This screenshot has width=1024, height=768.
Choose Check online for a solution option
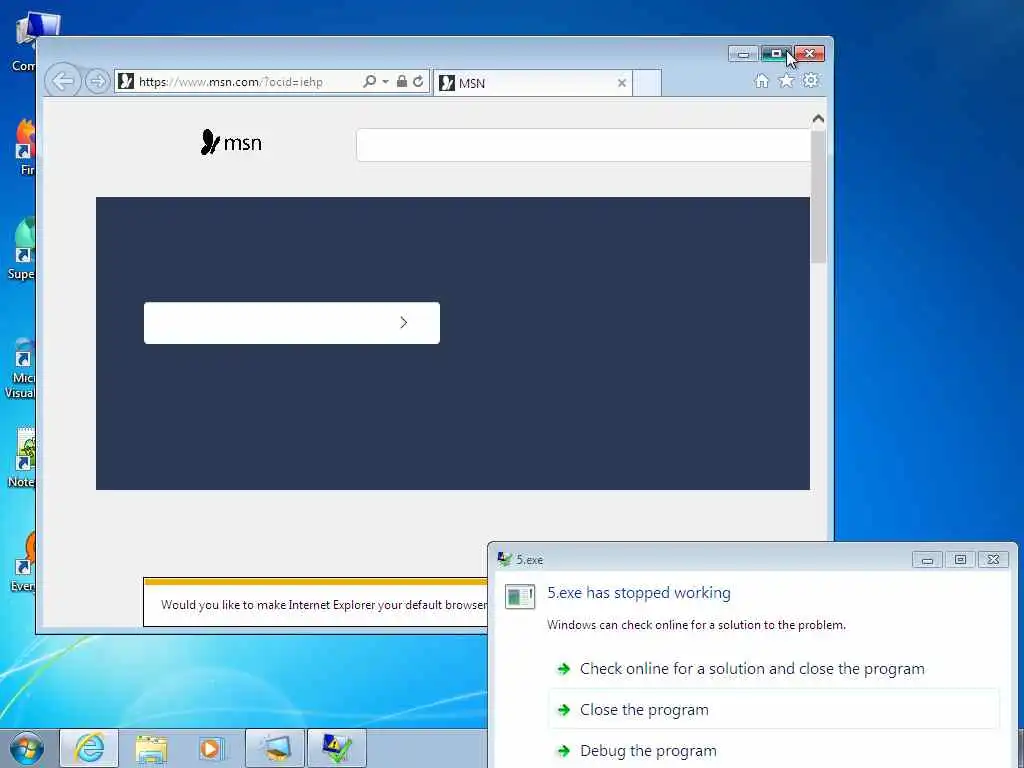click(x=752, y=669)
